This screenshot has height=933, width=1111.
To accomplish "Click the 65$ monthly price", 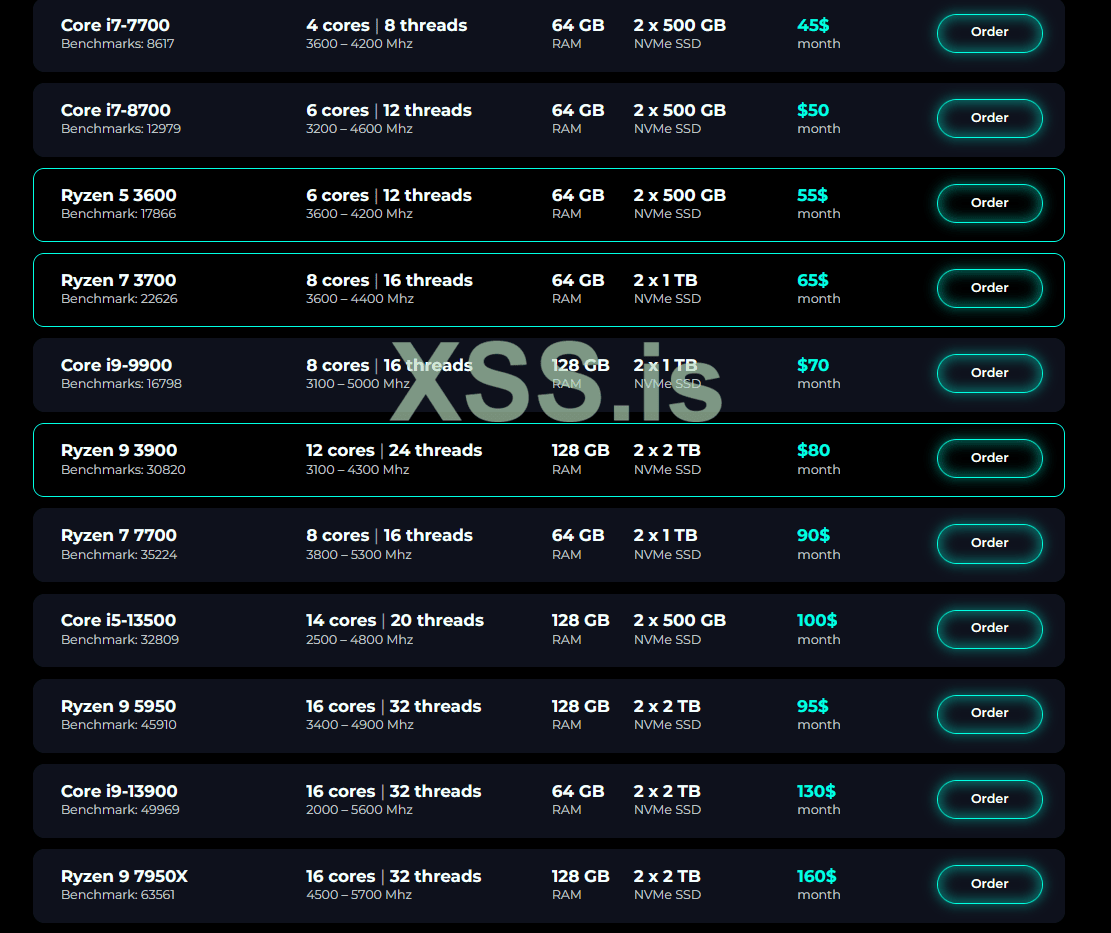I will (813, 281).
